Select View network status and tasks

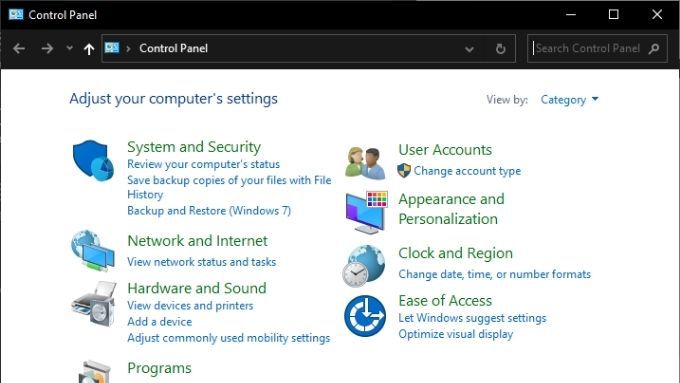202,262
